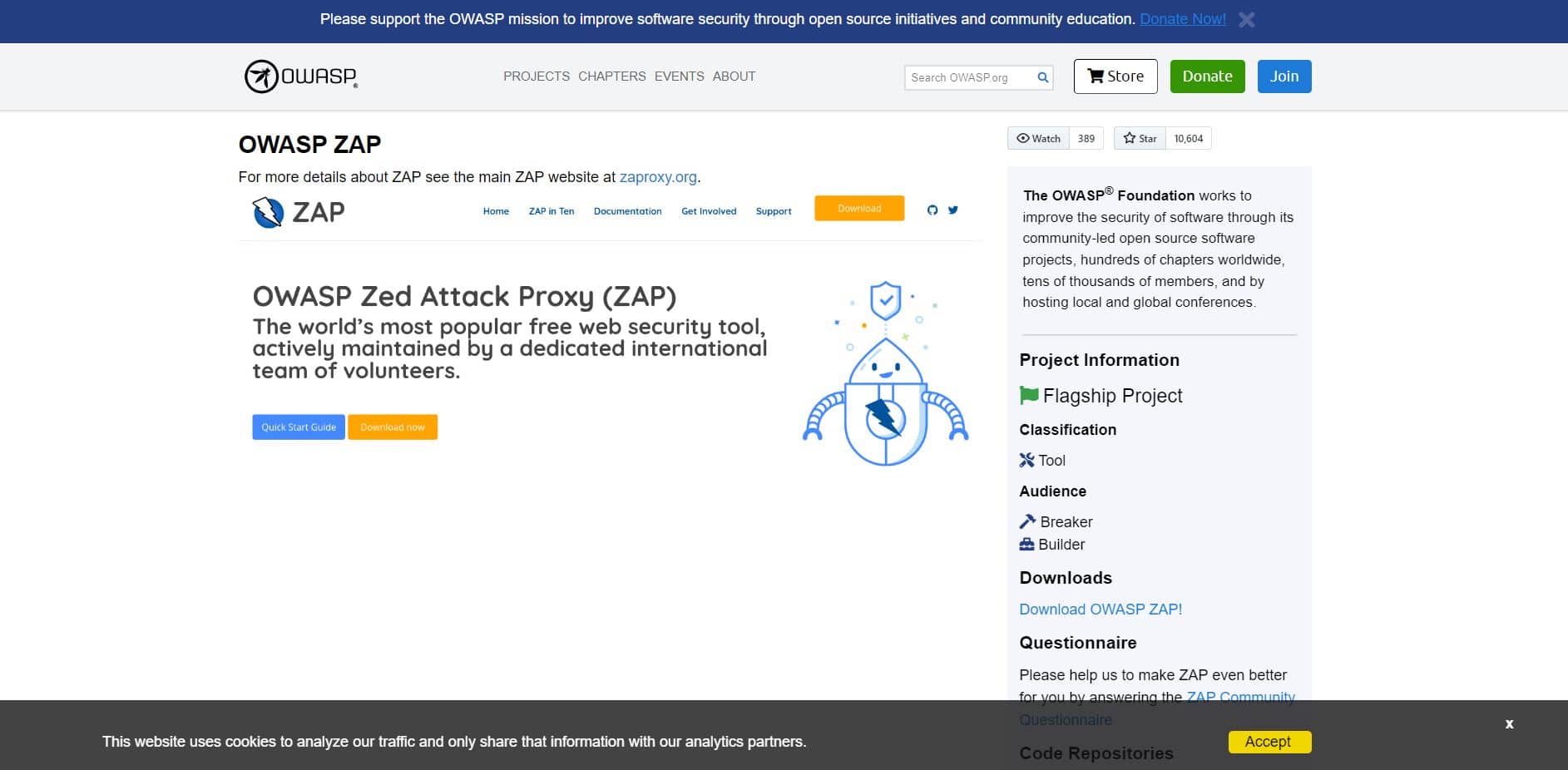Star the ZAP repository
Viewport: 1568px width, 770px height.
click(1139, 138)
